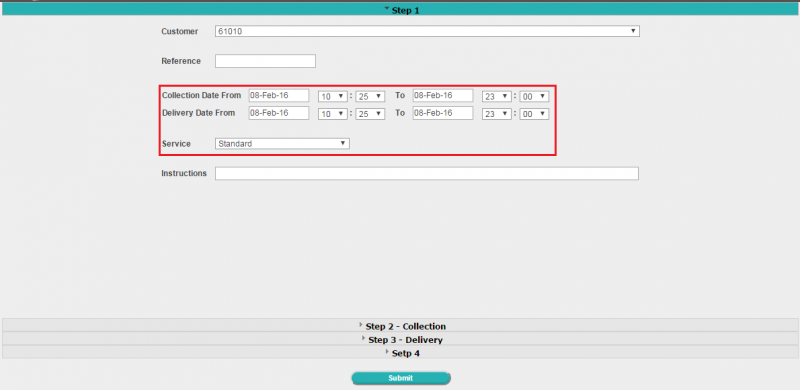The image size is (800, 390).
Task: Click the Reference label text
Action: (x=181, y=61)
